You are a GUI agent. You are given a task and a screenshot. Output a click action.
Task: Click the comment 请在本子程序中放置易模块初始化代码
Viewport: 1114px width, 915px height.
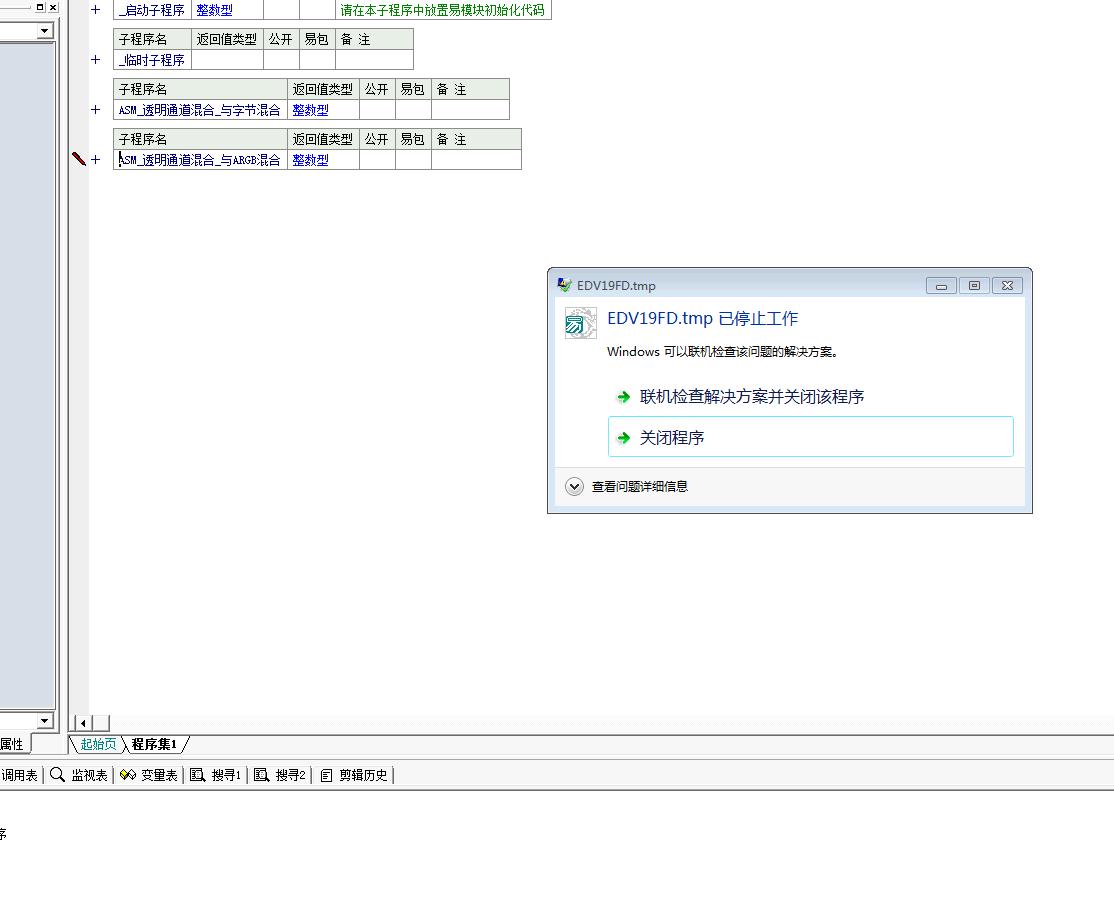click(x=442, y=10)
